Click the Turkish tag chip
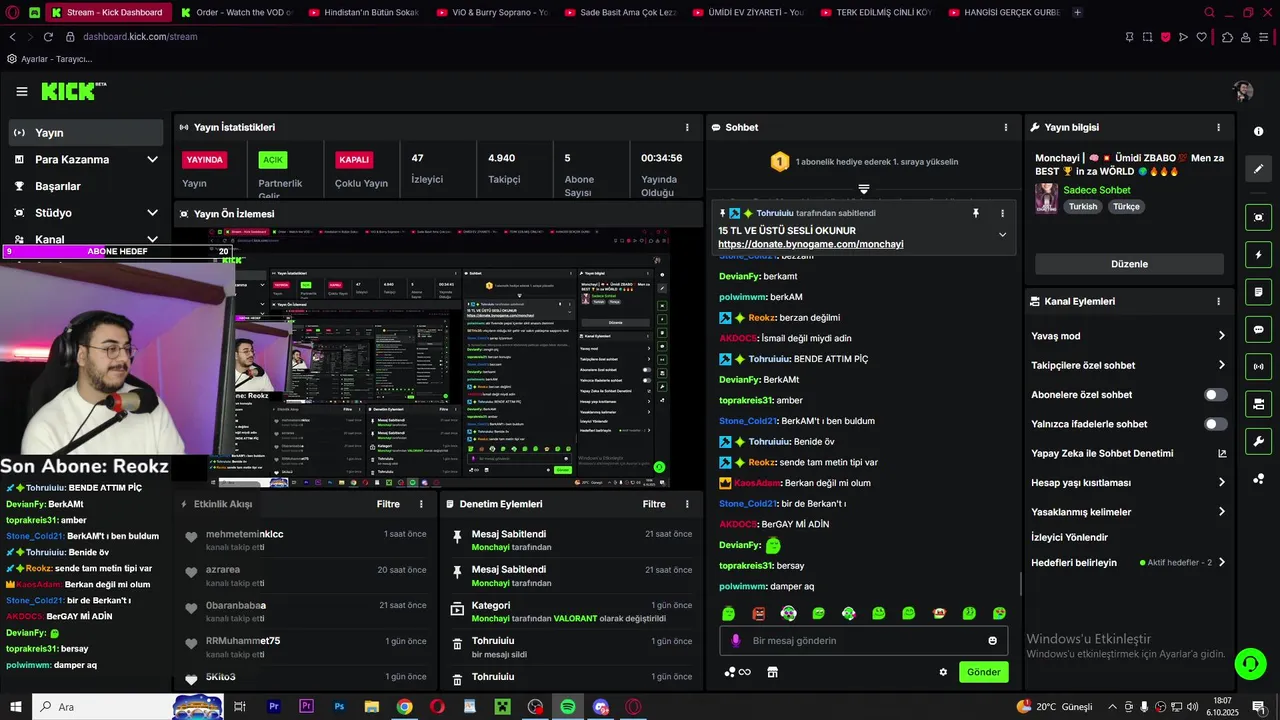The image size is (1280, 720). click(x=1083, y=207)
